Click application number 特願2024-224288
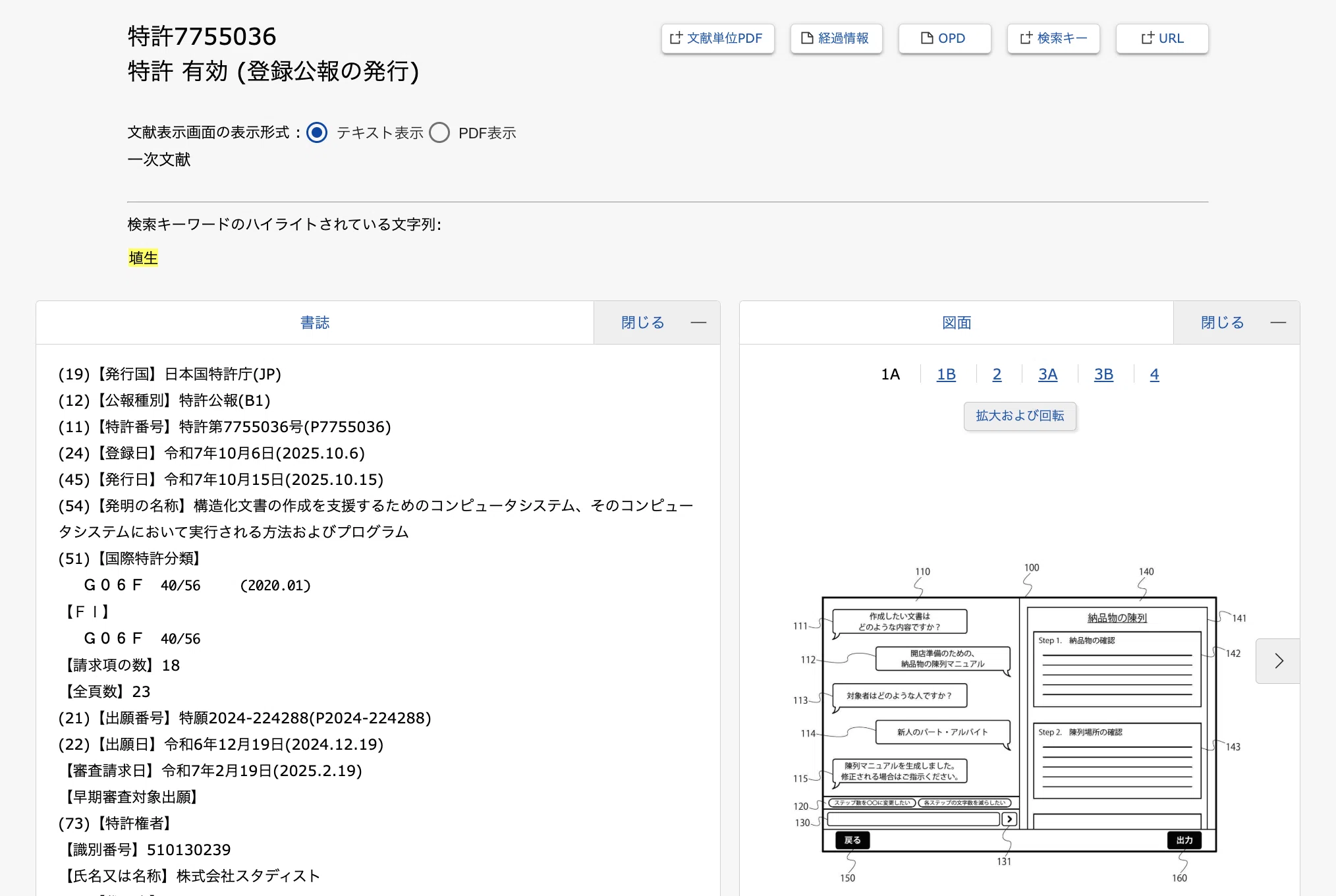Image resolution: width=1336 pixels, height=896 pixels. click(x=305, y=718)
